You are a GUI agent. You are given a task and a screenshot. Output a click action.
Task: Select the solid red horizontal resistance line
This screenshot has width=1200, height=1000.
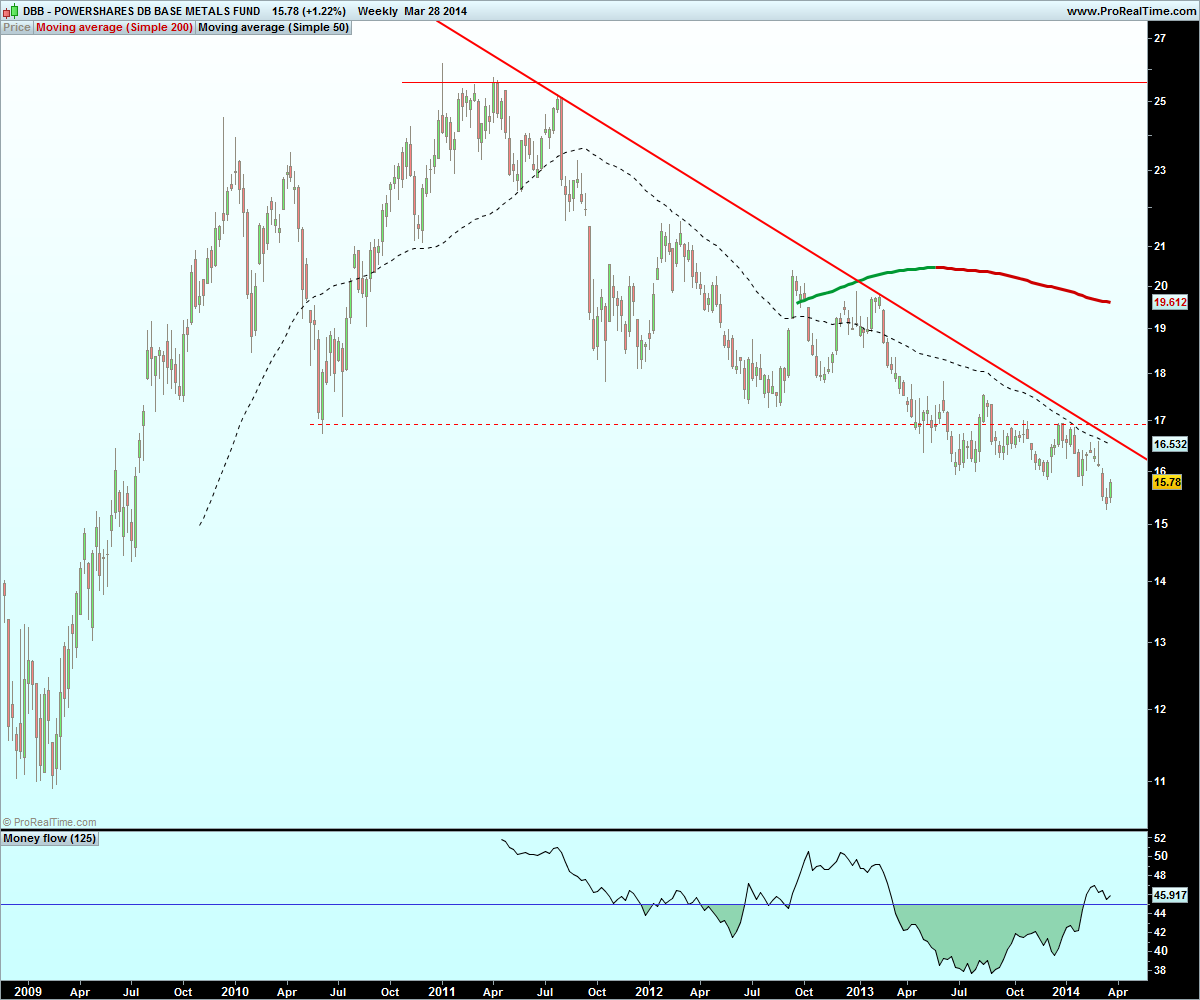[774, 82]
